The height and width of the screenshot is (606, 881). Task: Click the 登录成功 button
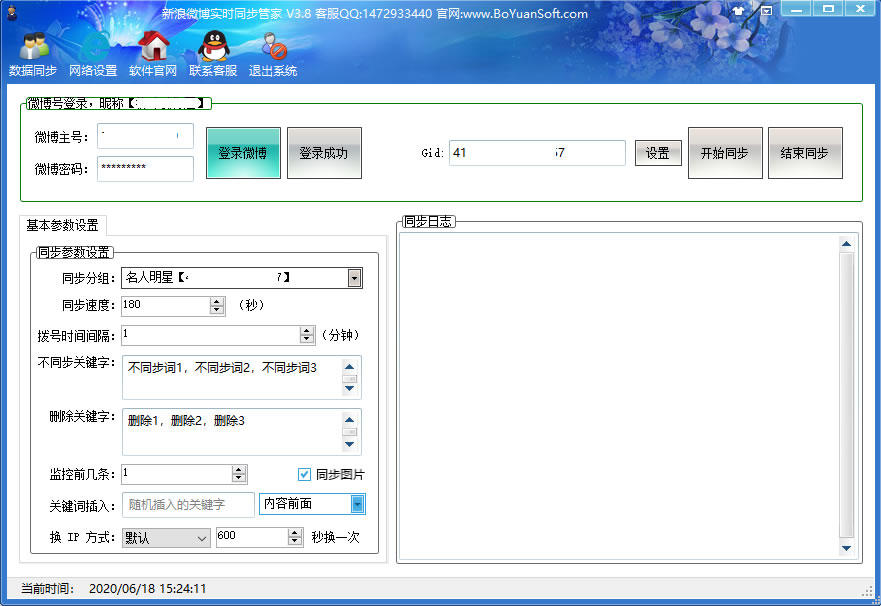(x=324, y=153)
